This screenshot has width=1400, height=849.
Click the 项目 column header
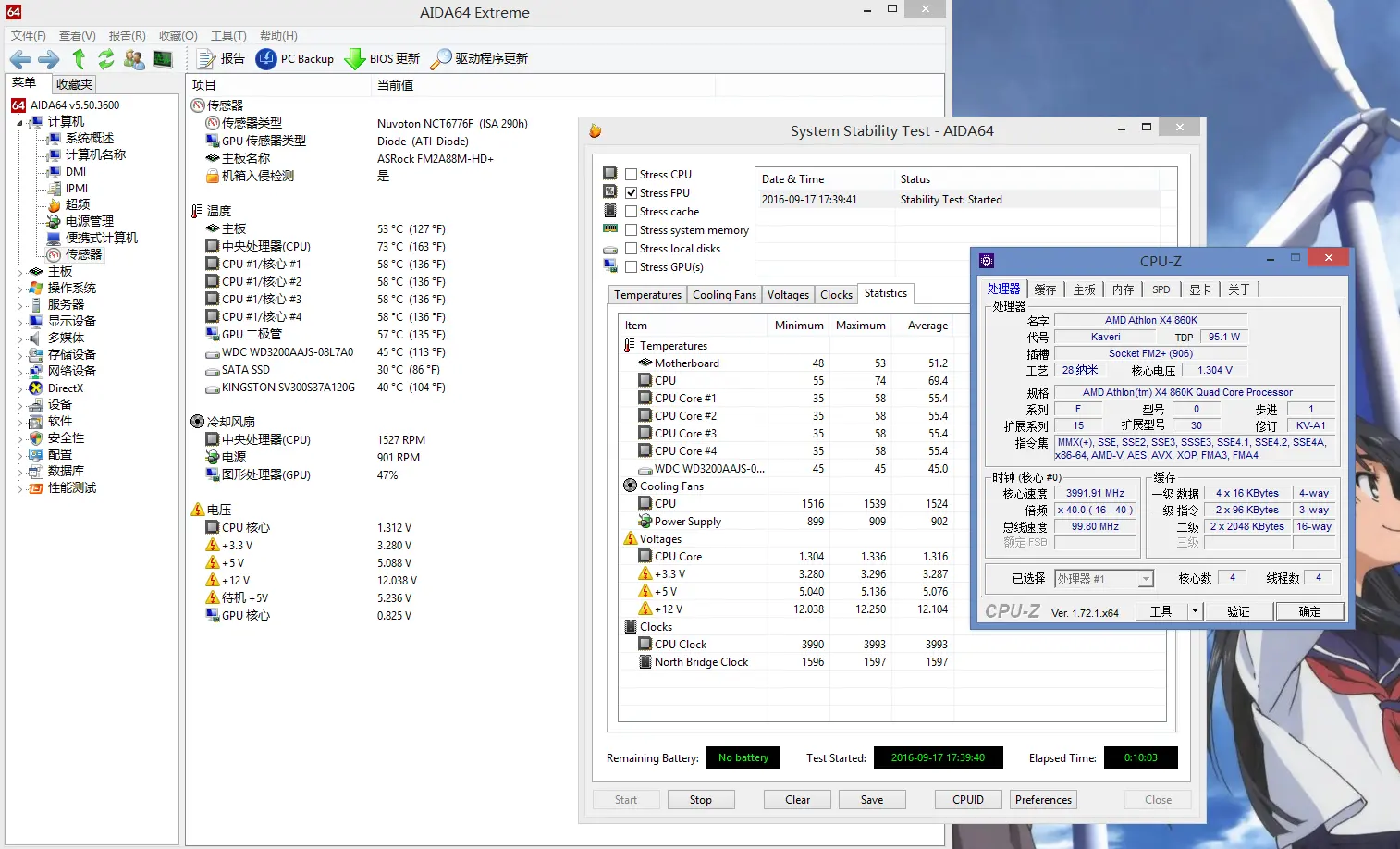click(278, 85)
